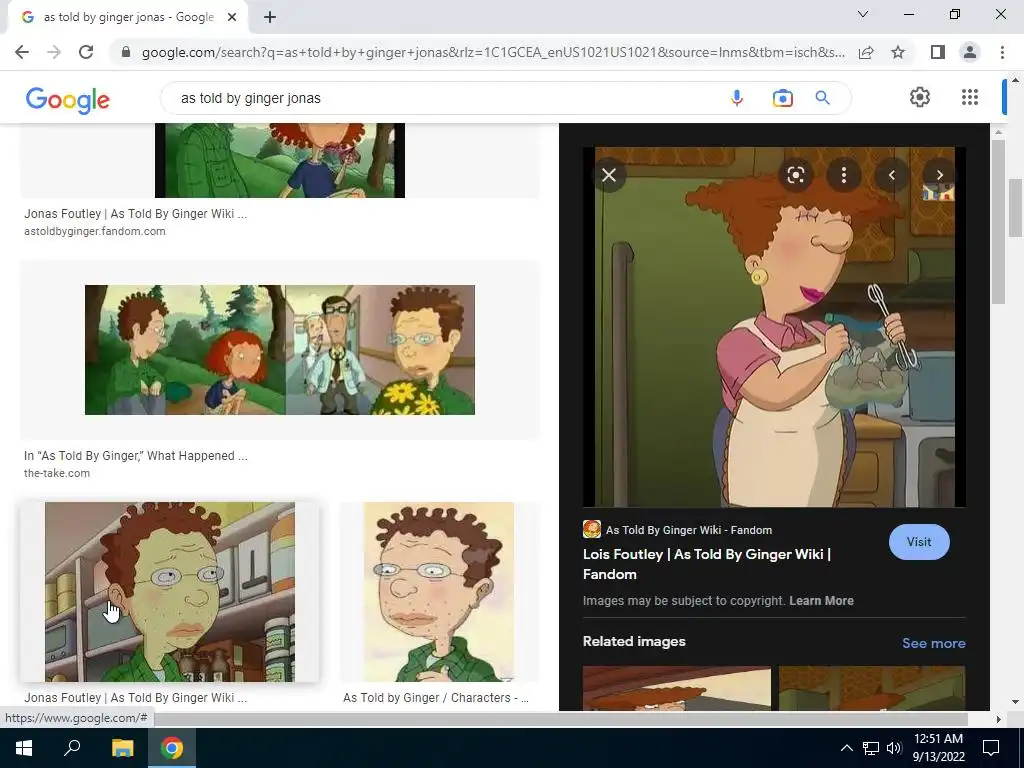Open the Windows notification center

point(991,748)
